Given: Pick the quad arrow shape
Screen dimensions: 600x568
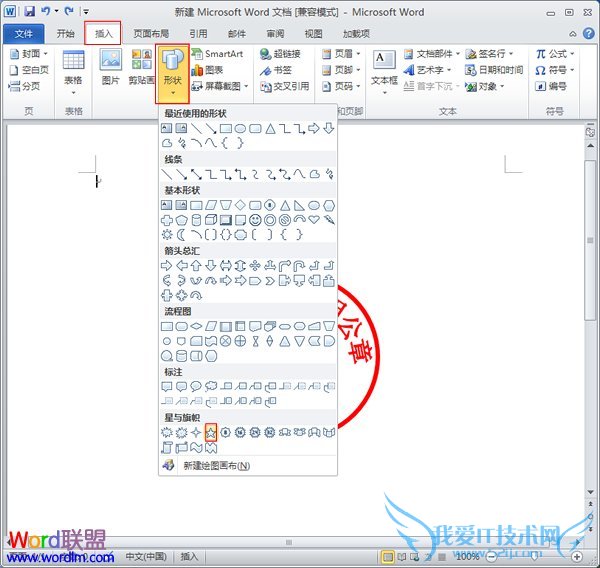Looking at the screenshot, I should (x=255, y=265).
